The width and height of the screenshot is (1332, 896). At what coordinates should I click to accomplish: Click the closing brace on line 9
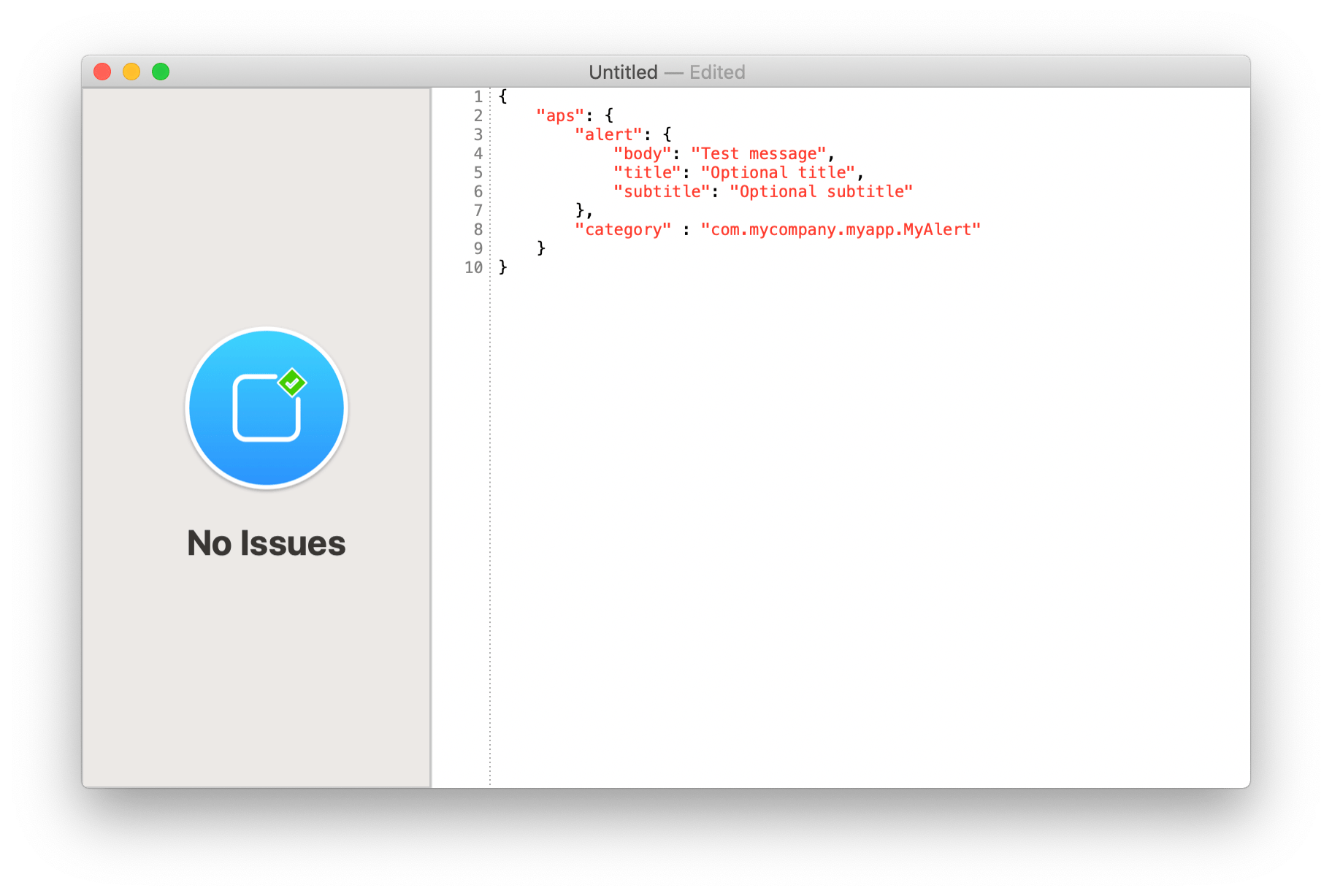(540, 248)
